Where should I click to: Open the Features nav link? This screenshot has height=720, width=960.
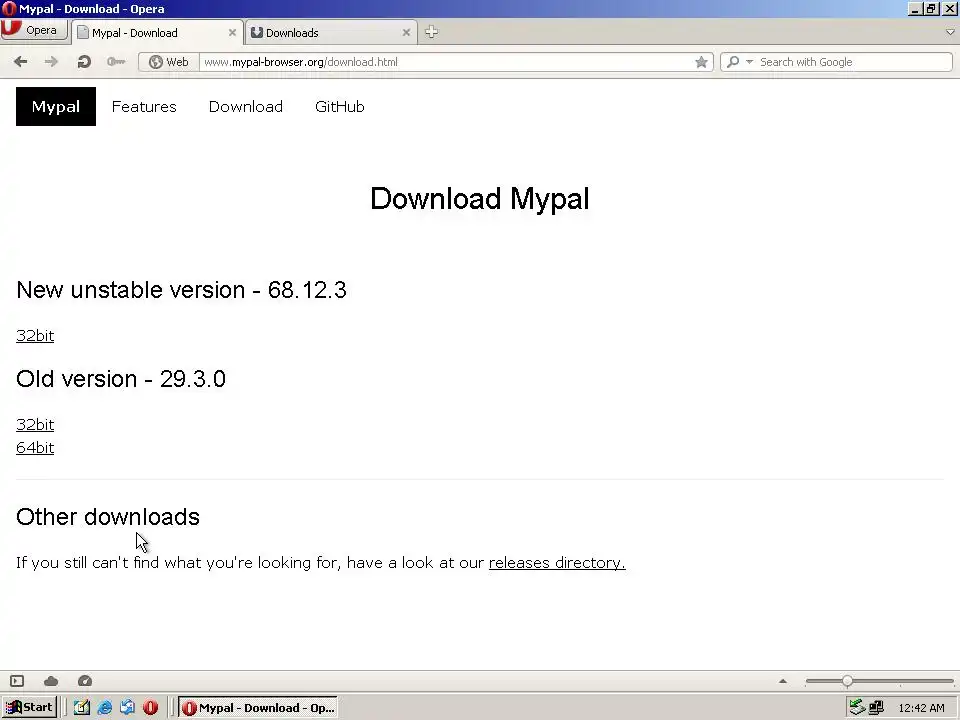point(144,107)
